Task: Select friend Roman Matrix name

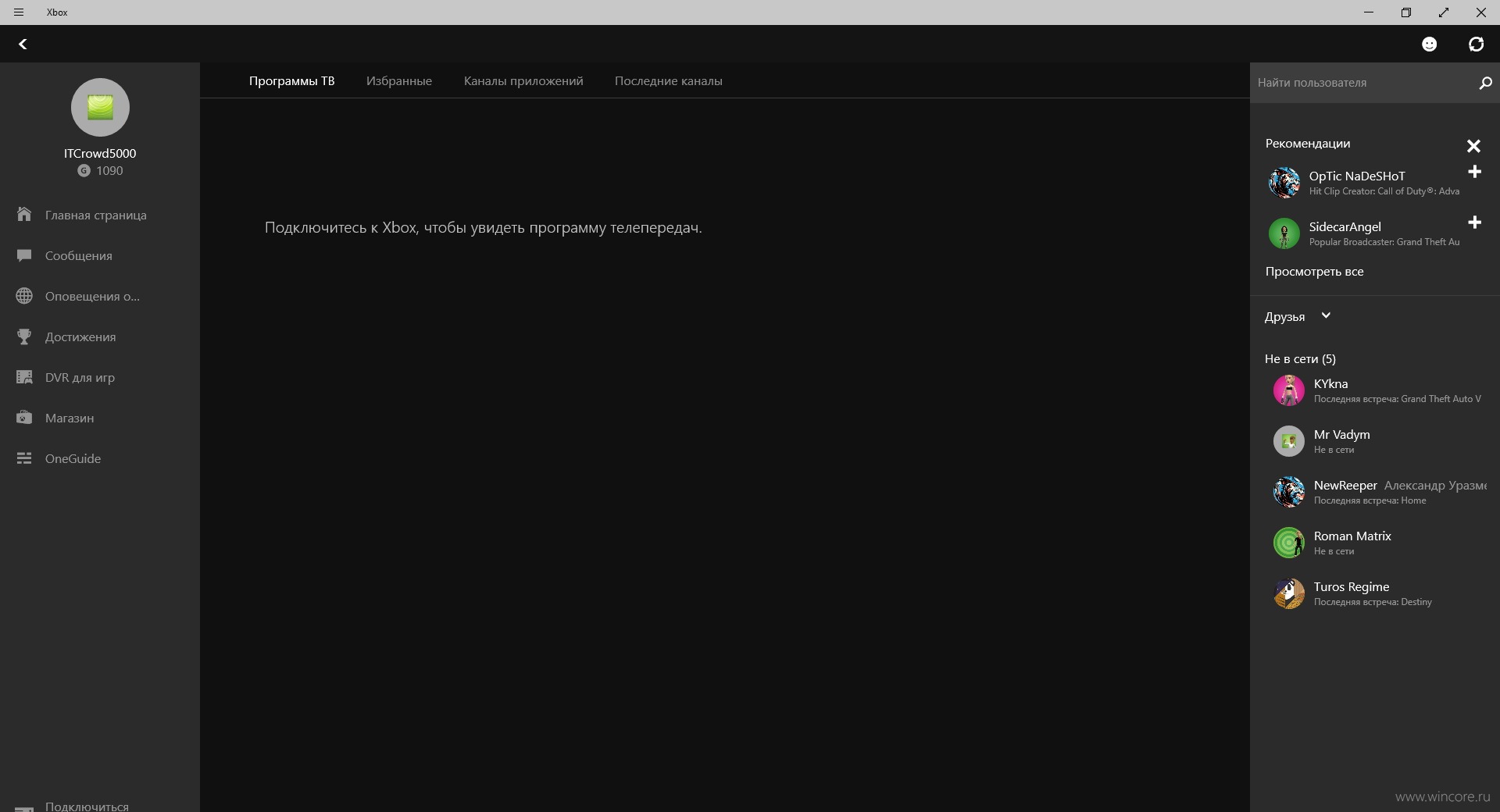Action: pos(1352,536)
